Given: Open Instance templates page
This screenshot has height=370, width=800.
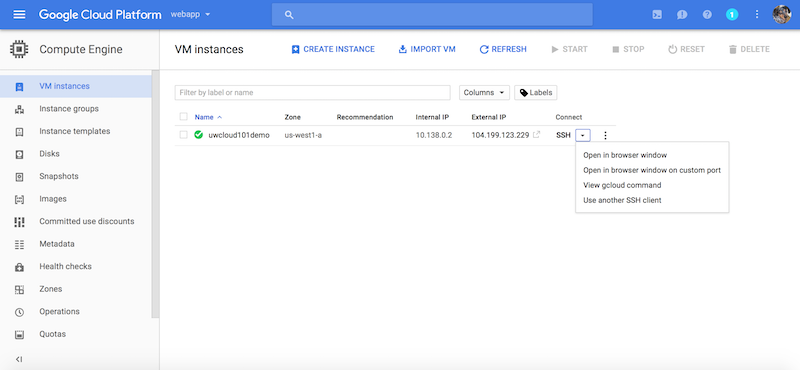Looking at the screenshot, I should tap(74, 131).
